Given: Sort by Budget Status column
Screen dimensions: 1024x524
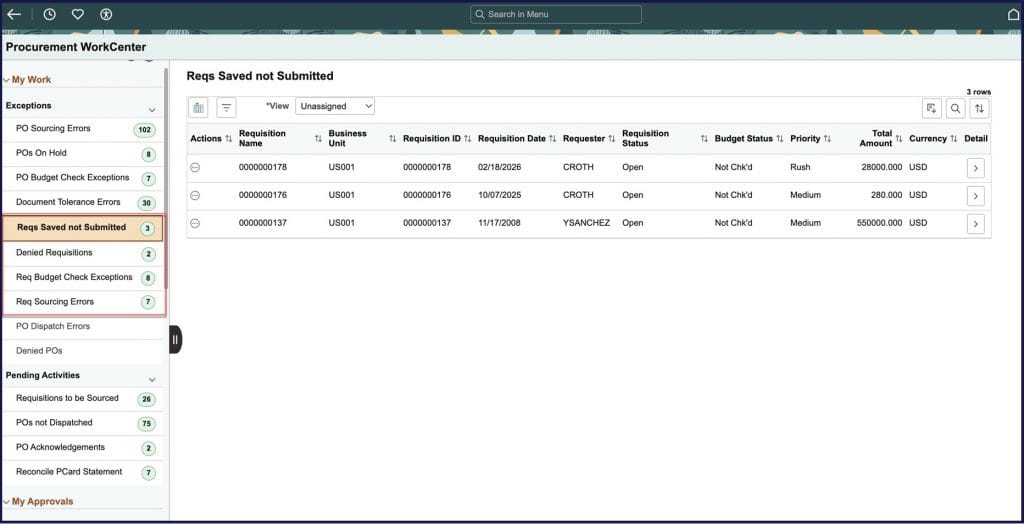Looking at the screenshot, I should pos(780,139).
